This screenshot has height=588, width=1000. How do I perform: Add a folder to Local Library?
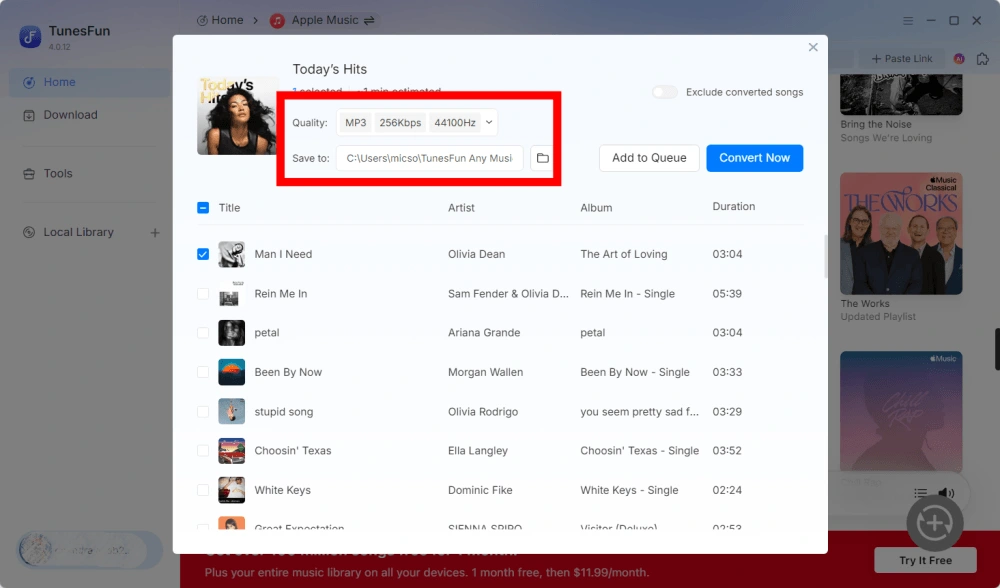tap(155, 233)
